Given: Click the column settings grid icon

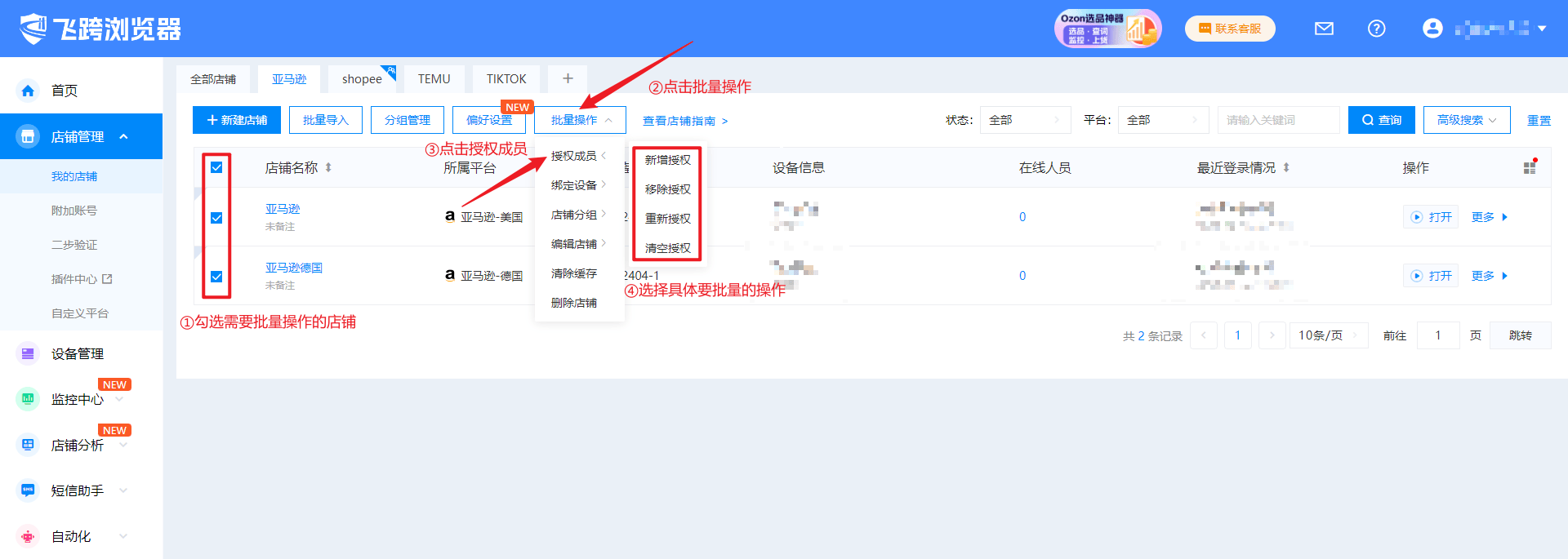Looking at the screenshot, I should point(1530,167).
